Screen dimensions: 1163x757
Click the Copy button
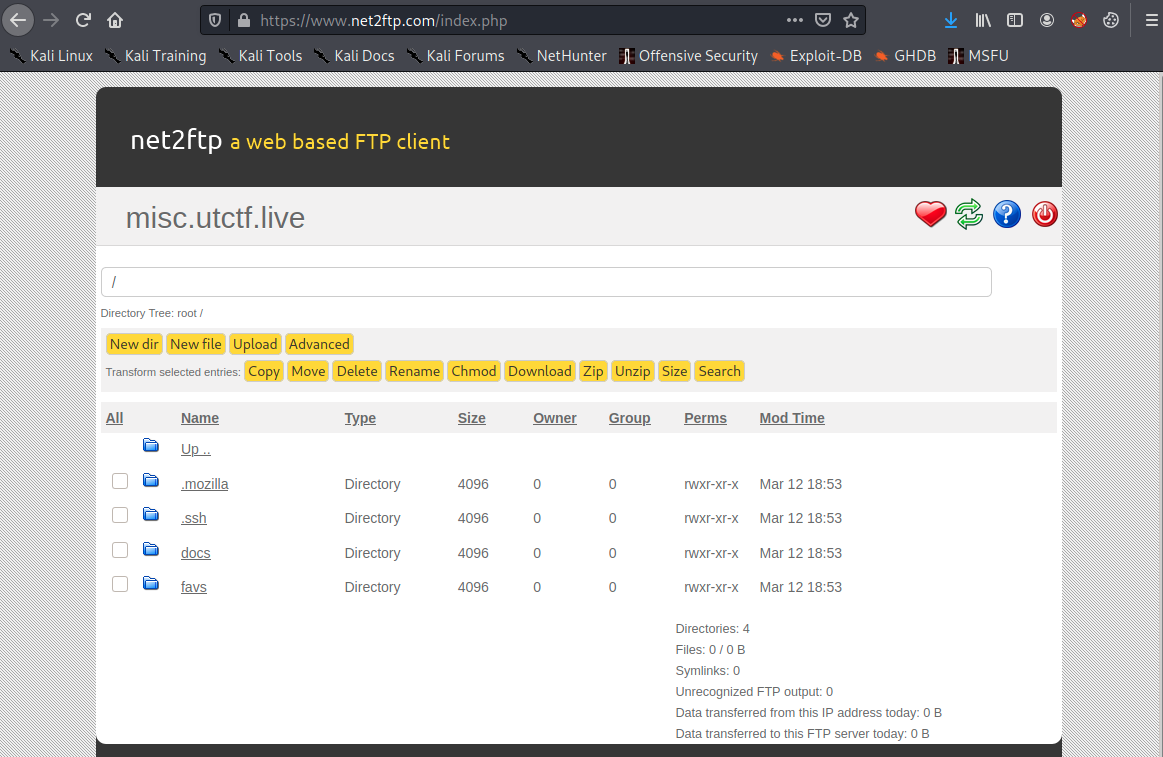(264, 371)
